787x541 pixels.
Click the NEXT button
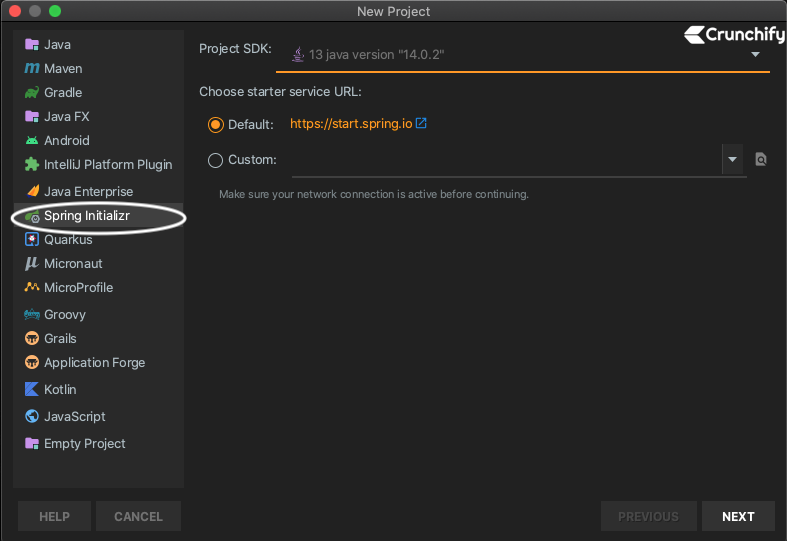point(738,516)
